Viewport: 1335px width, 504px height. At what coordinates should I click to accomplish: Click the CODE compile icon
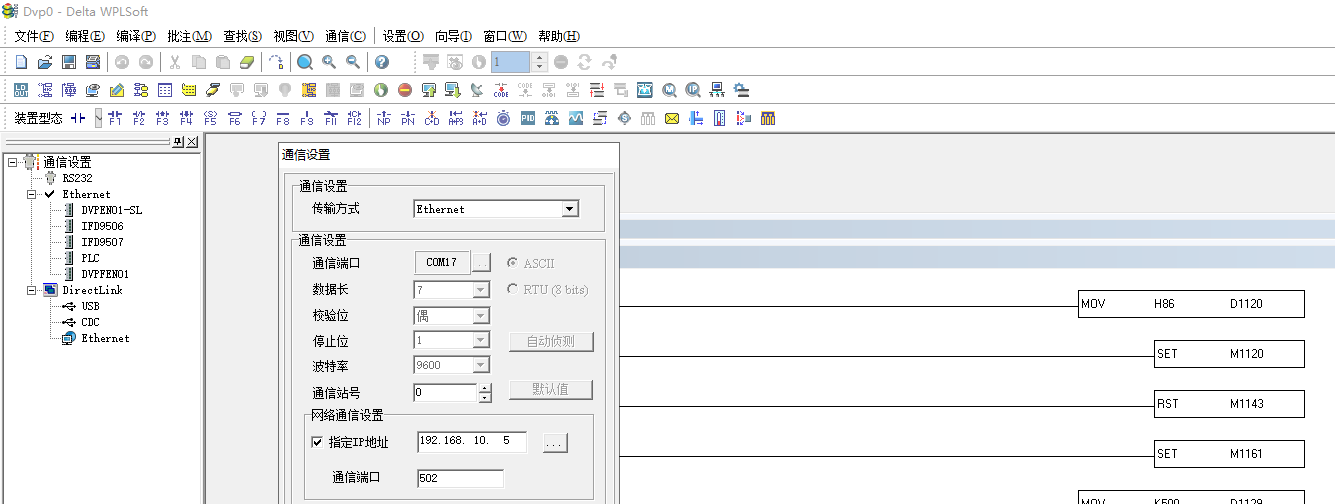click(x=501, y=90)
